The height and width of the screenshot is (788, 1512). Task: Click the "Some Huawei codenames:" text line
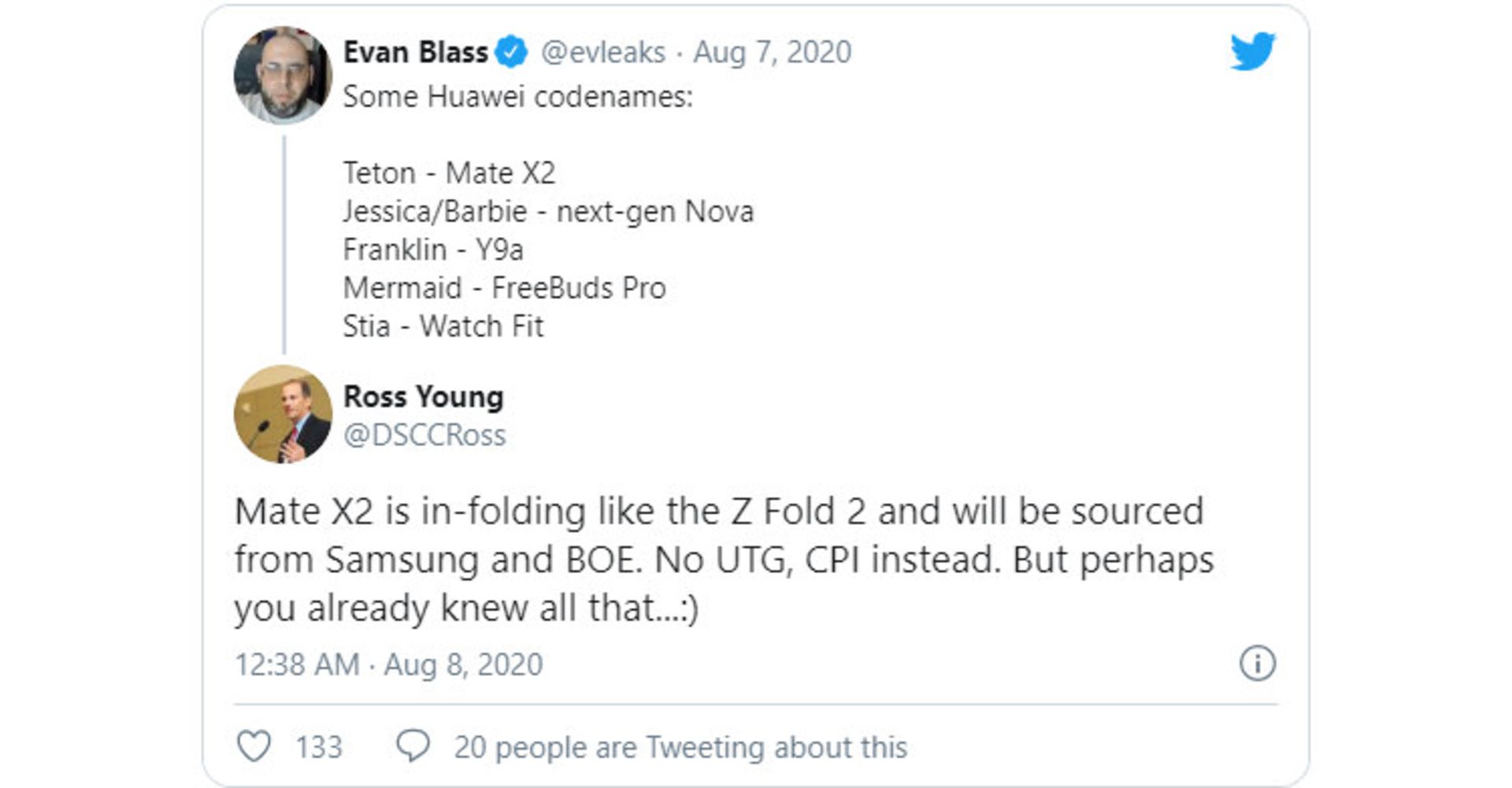click(x=517, y=97)
